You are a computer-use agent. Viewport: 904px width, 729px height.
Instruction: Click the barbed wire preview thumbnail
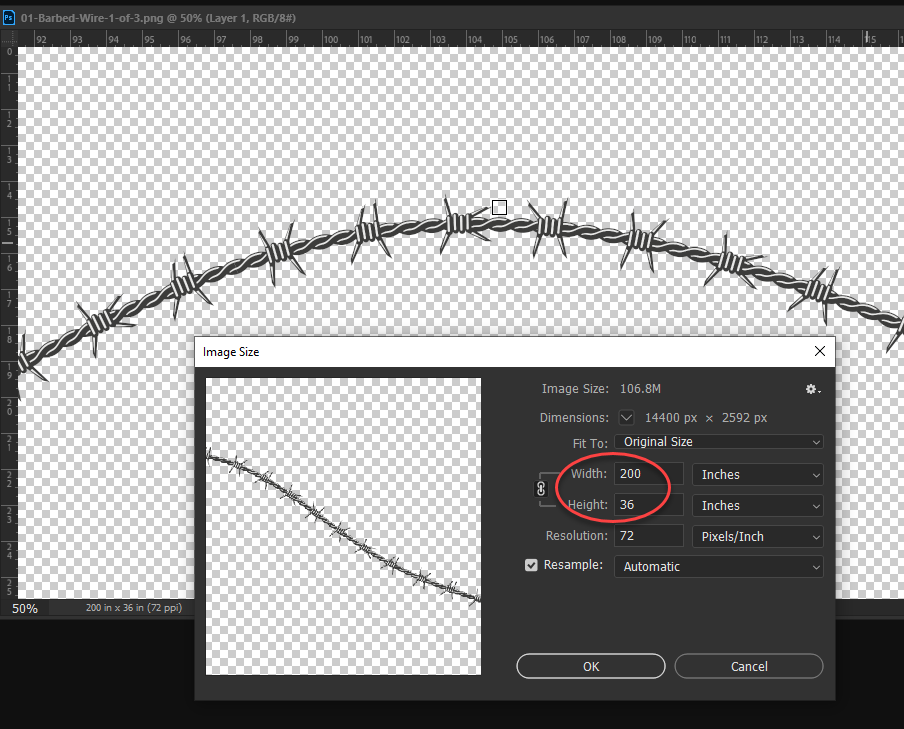343,526
